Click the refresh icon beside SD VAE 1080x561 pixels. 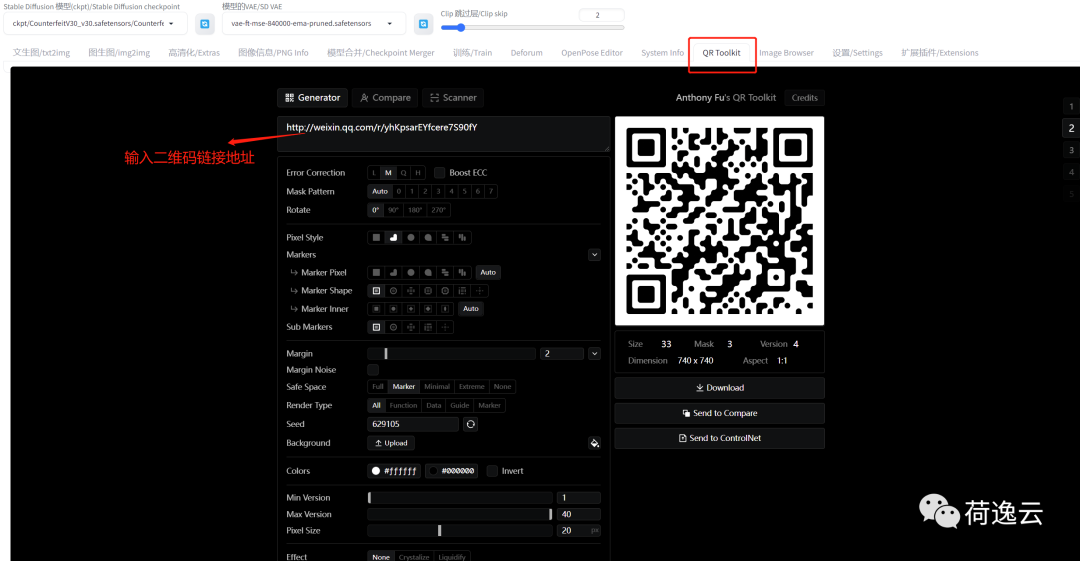coord(423,23)
